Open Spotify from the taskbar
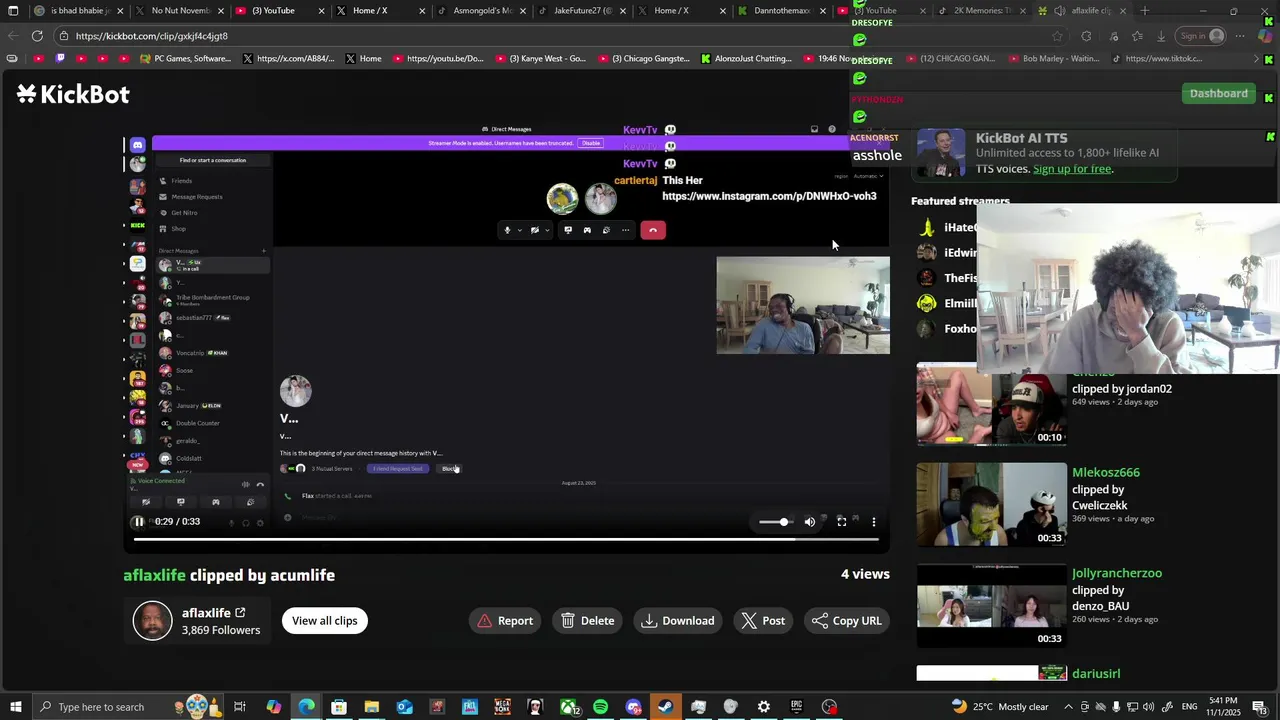1280x720 pixels. (600, 707)
